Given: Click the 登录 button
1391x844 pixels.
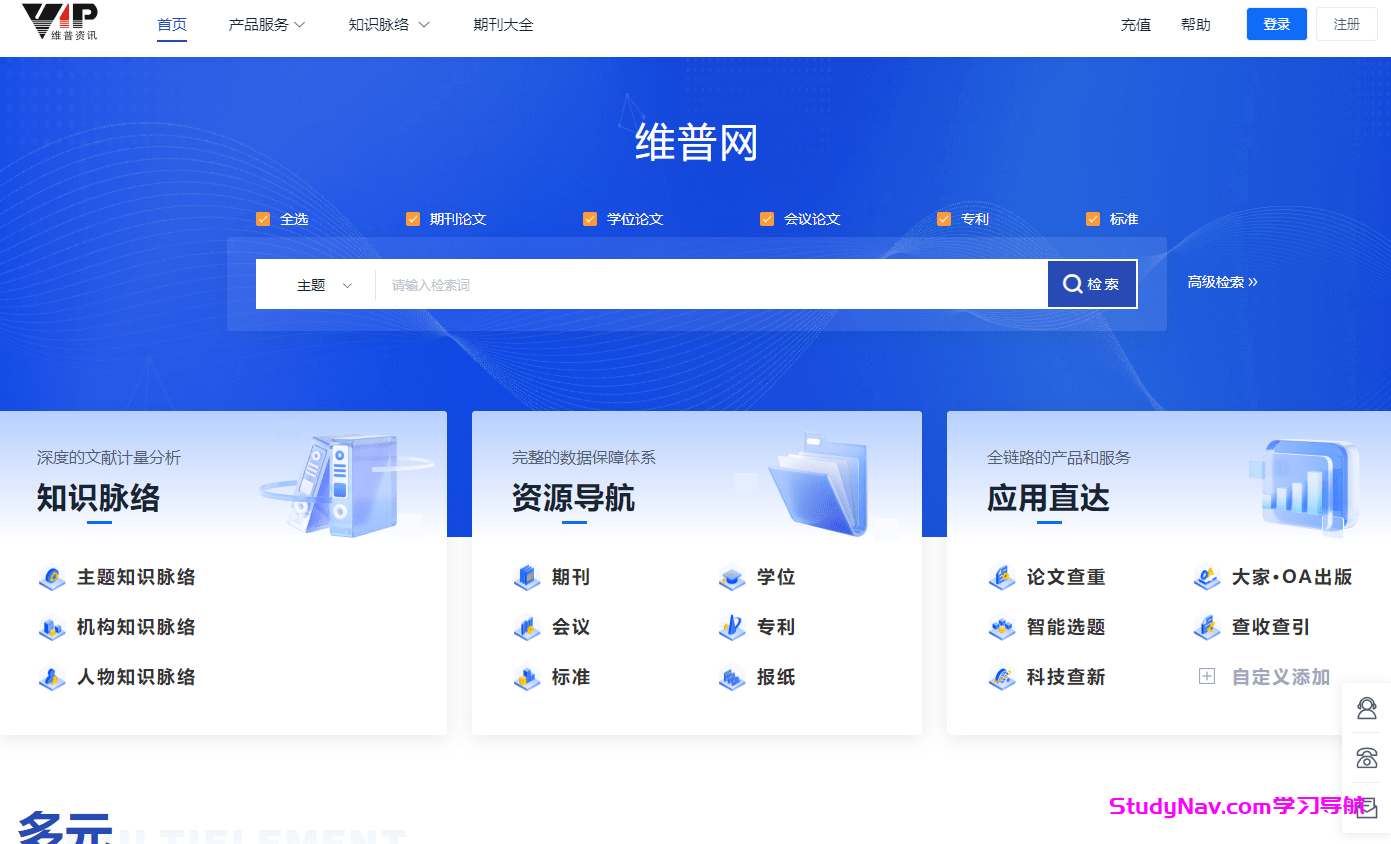Looking at the screenshot, I should tap(1277, 24).
